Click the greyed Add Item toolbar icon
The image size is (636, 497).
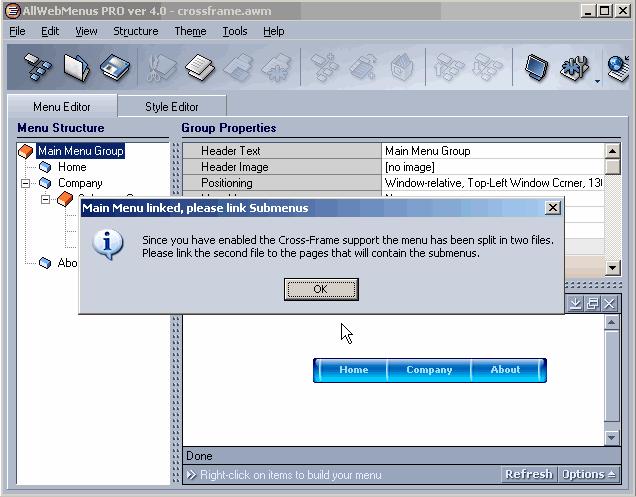click(x=324, y=67)
